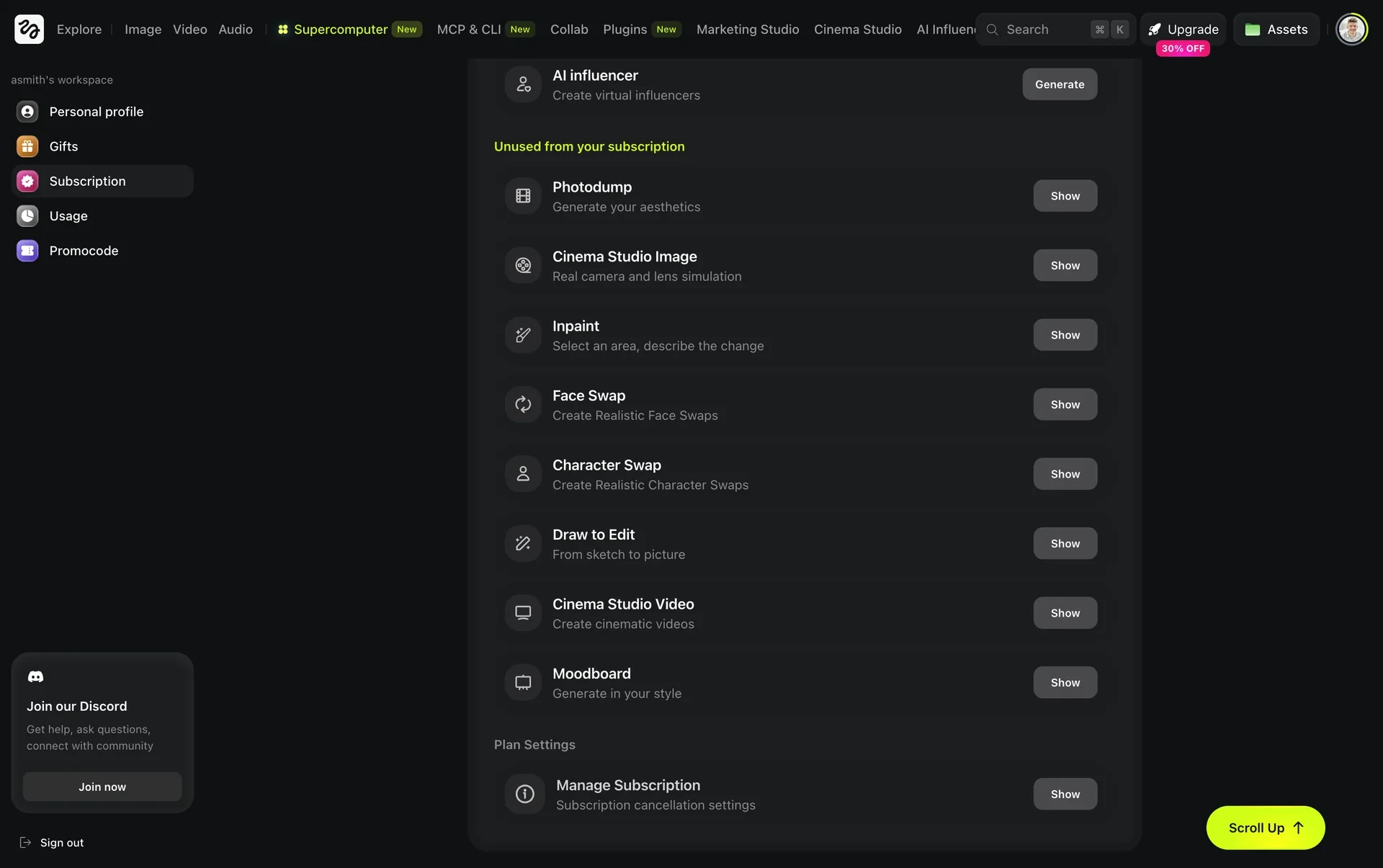
Task: Go to MCP & CLI tab
Action: (485, 30)
